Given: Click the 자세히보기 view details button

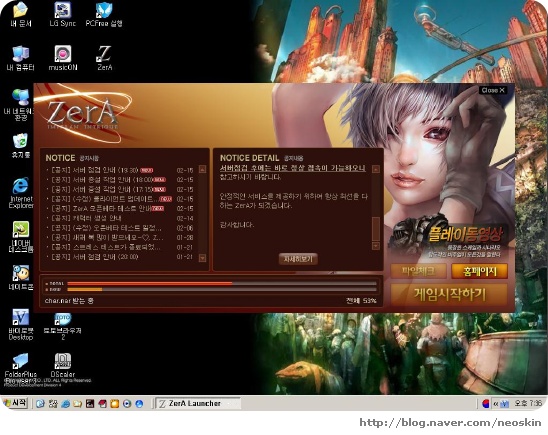Looking at the screenshot, I should coord(298,259).
